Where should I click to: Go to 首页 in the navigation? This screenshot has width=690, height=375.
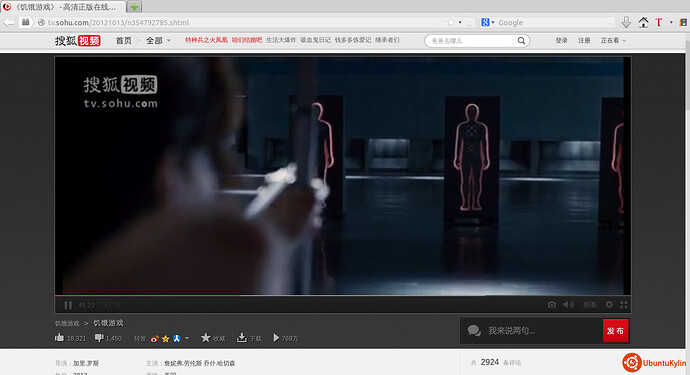click(124, 40)
